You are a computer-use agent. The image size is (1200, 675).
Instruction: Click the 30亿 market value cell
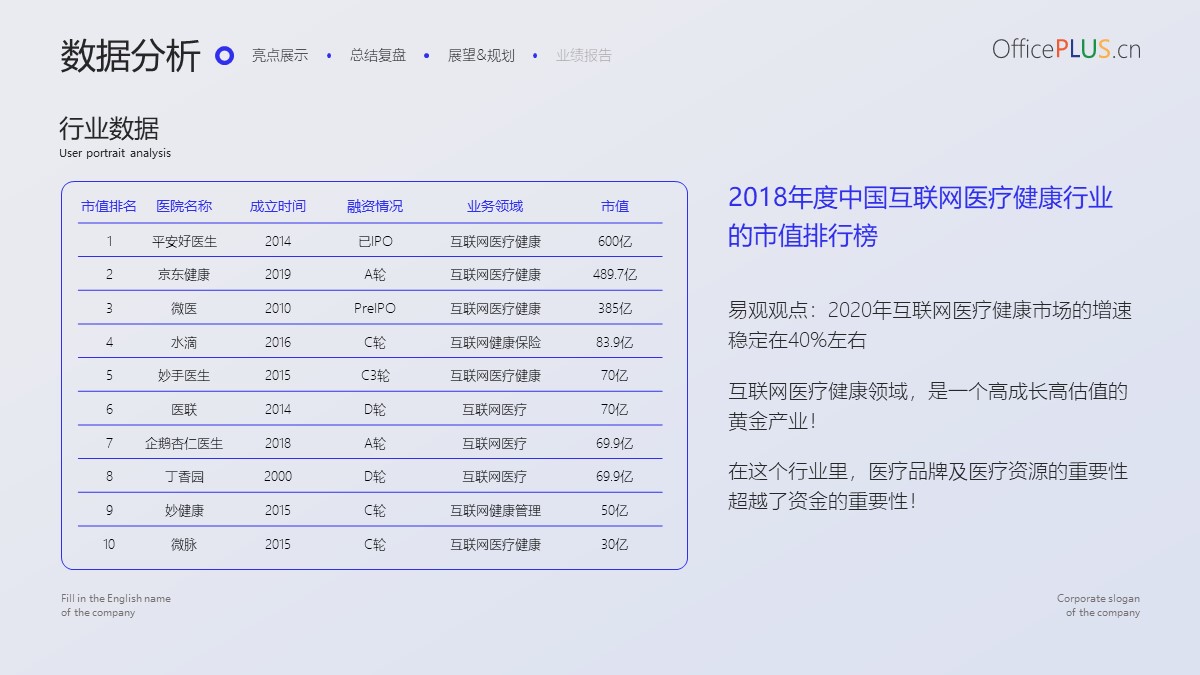(x=615, y=544)
